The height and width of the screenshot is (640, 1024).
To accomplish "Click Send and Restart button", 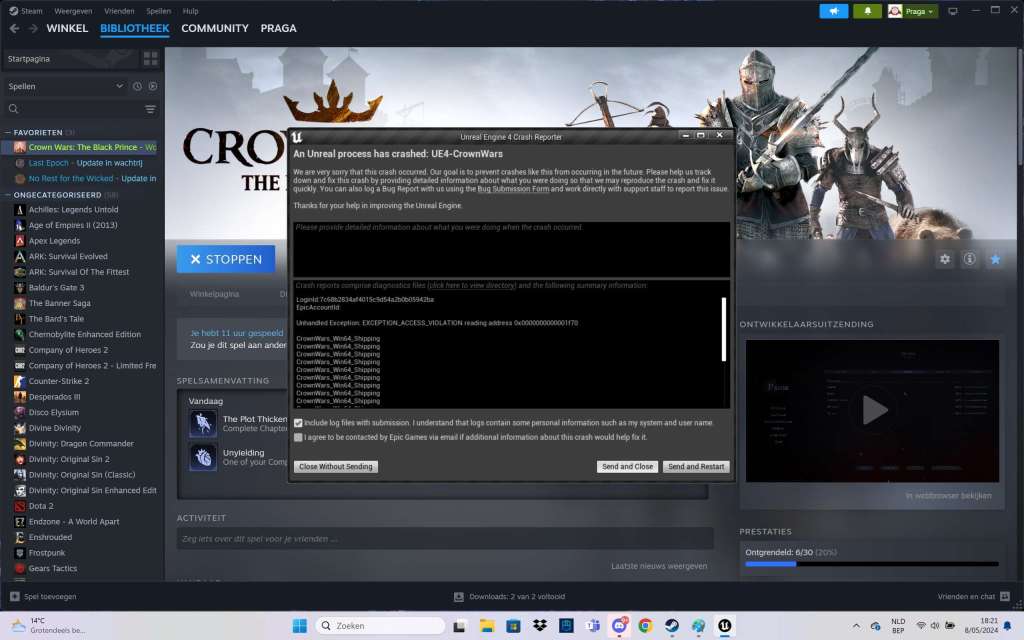I will tap(696, 467).
